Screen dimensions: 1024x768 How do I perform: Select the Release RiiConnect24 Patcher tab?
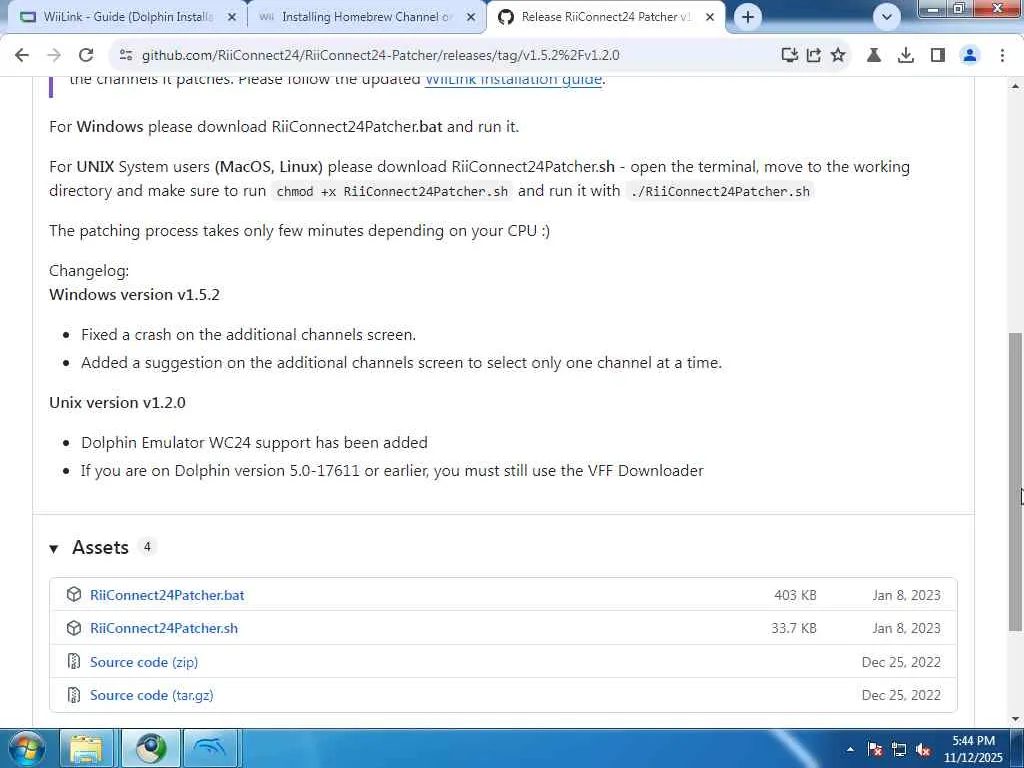point(605,17)
